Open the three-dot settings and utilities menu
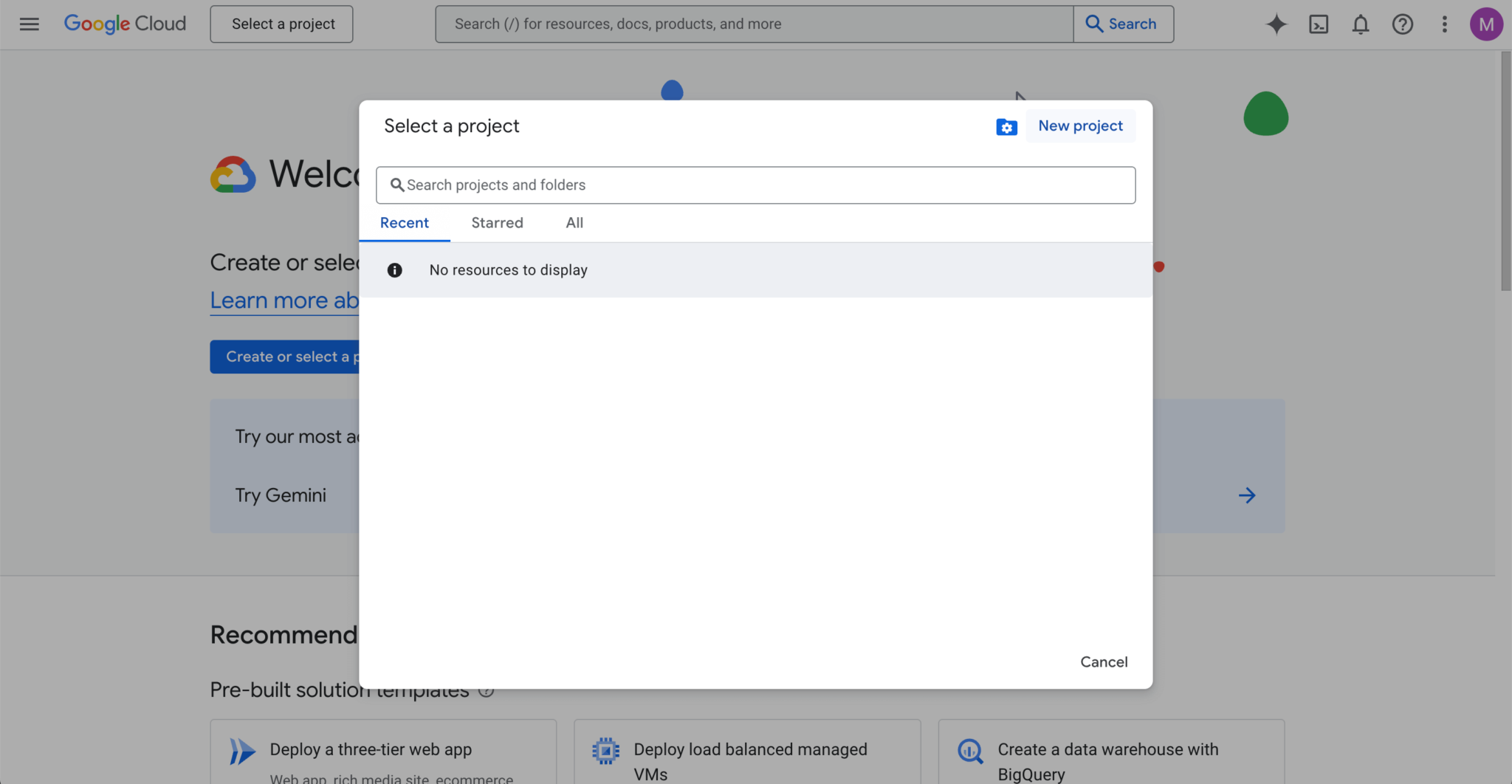 (1445, 24)
